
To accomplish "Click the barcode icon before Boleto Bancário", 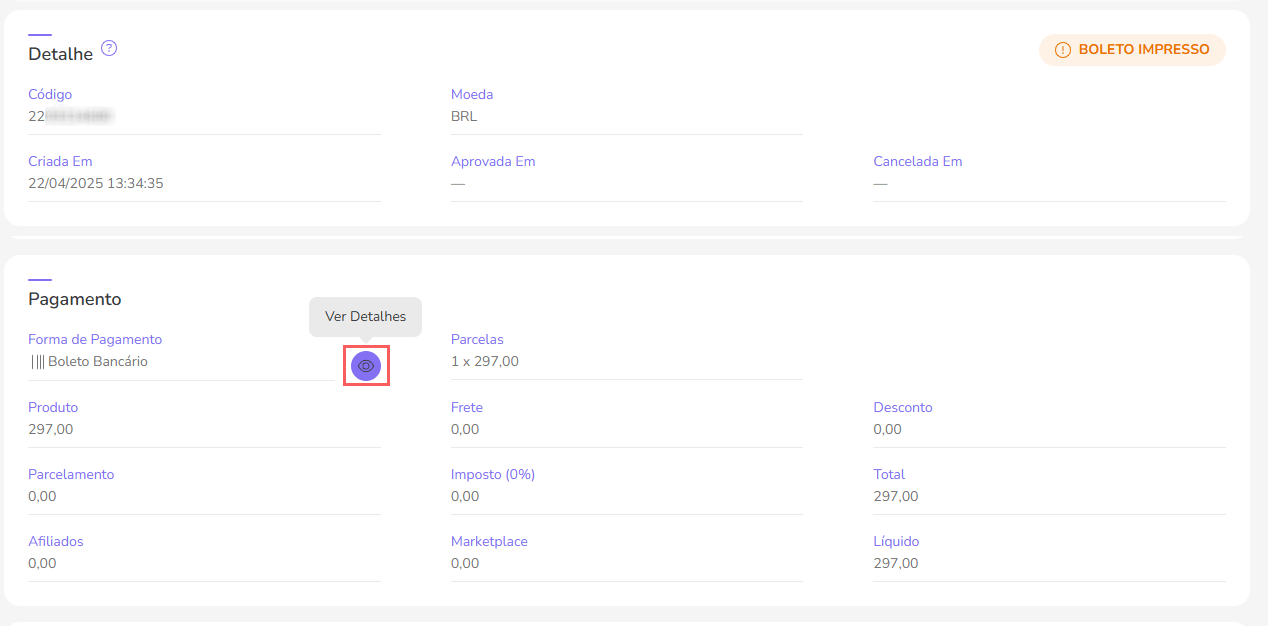I will click(x=37, y=362).
